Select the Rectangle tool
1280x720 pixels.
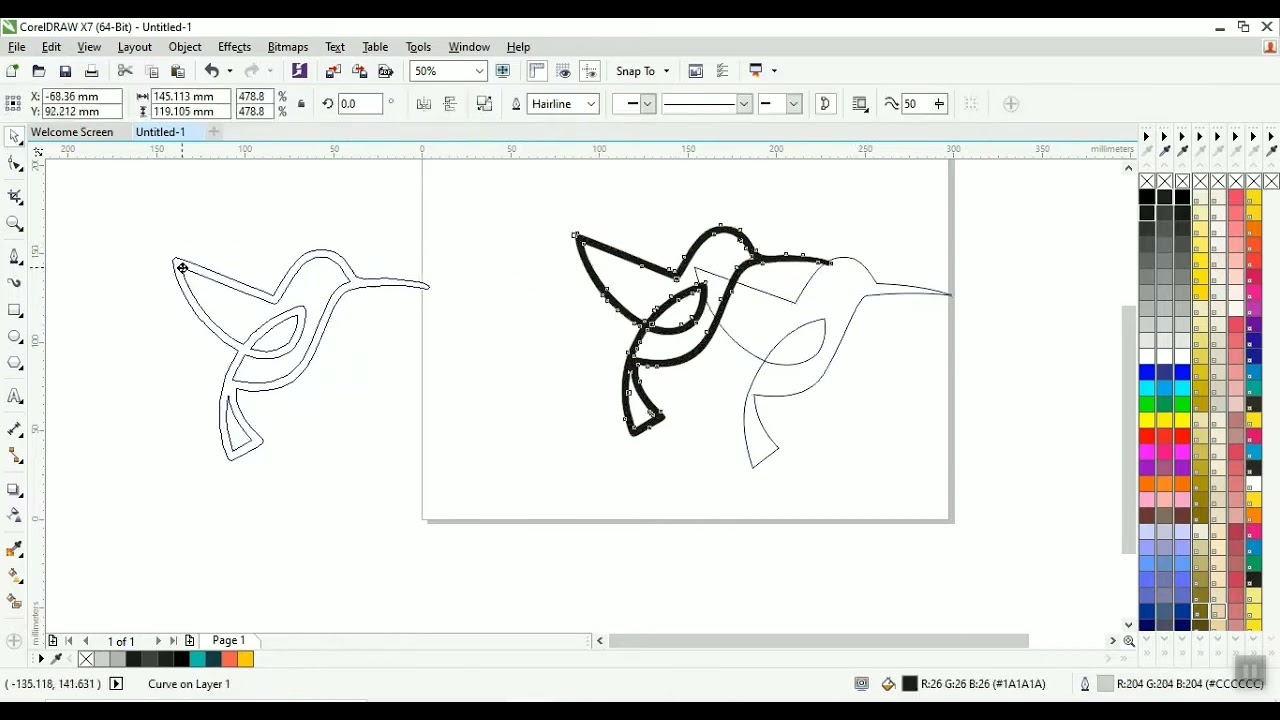click(x=14, y=310)
